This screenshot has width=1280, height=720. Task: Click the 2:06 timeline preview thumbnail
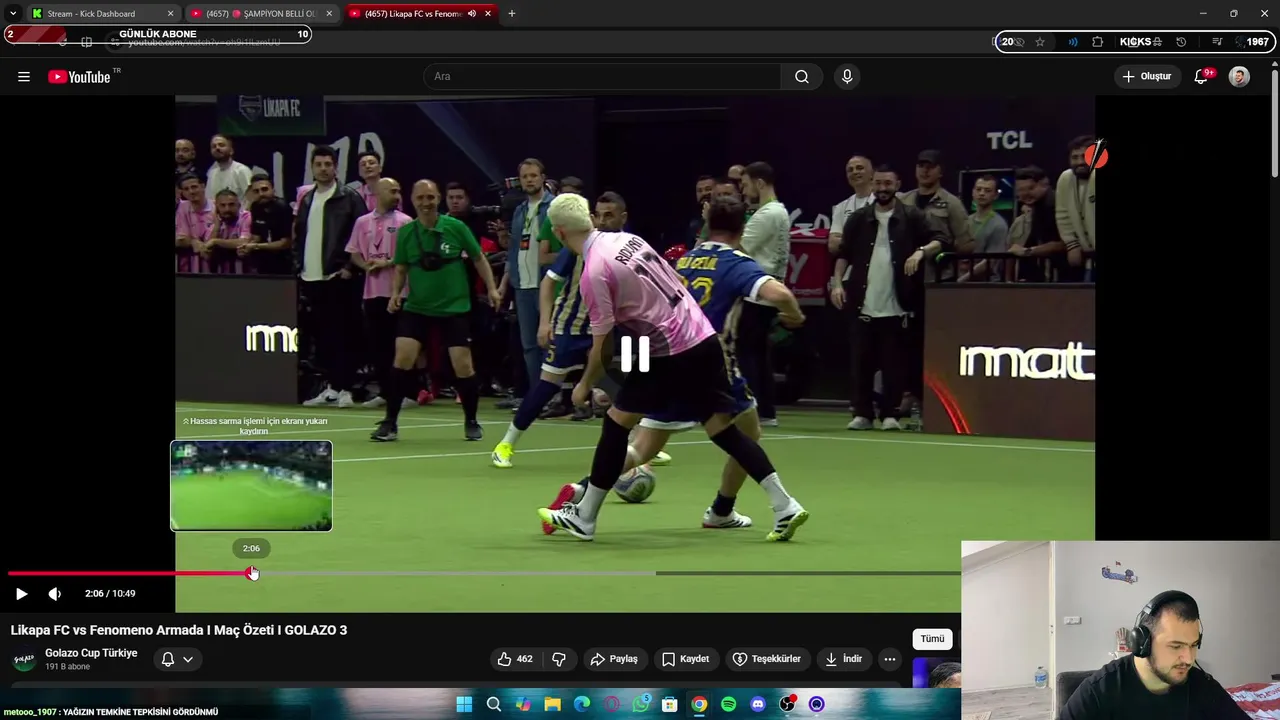point(251,486)
